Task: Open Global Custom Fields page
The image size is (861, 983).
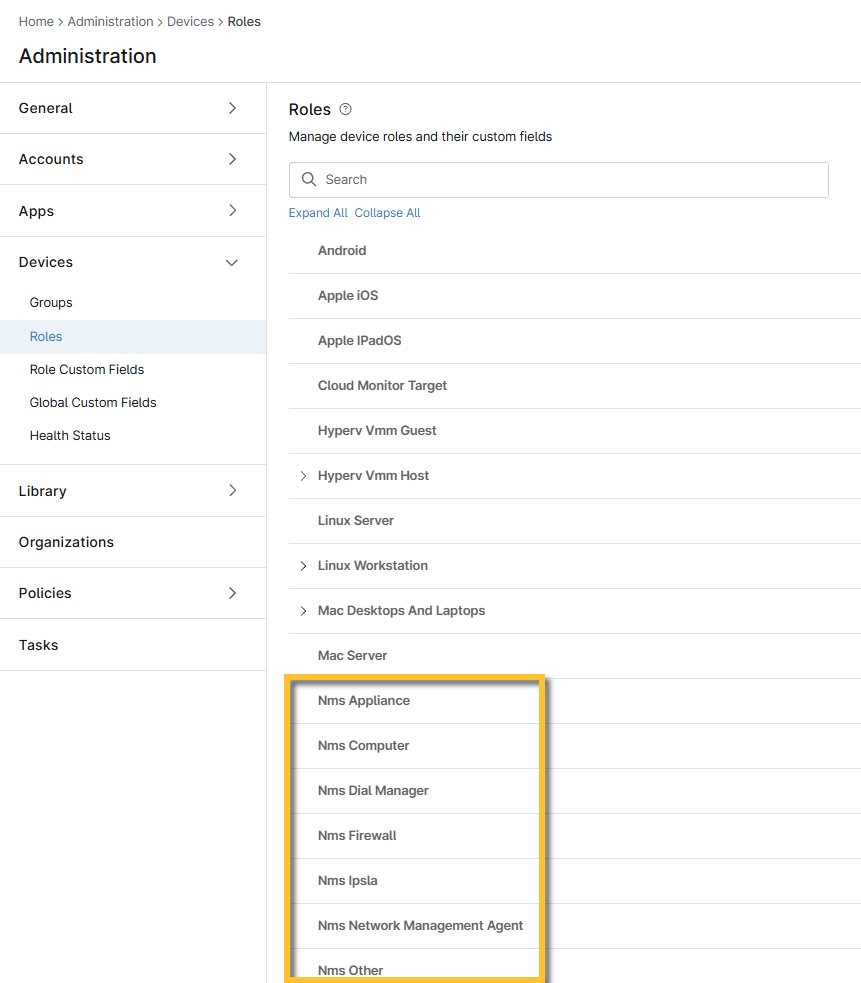Action: coord(93,403)
